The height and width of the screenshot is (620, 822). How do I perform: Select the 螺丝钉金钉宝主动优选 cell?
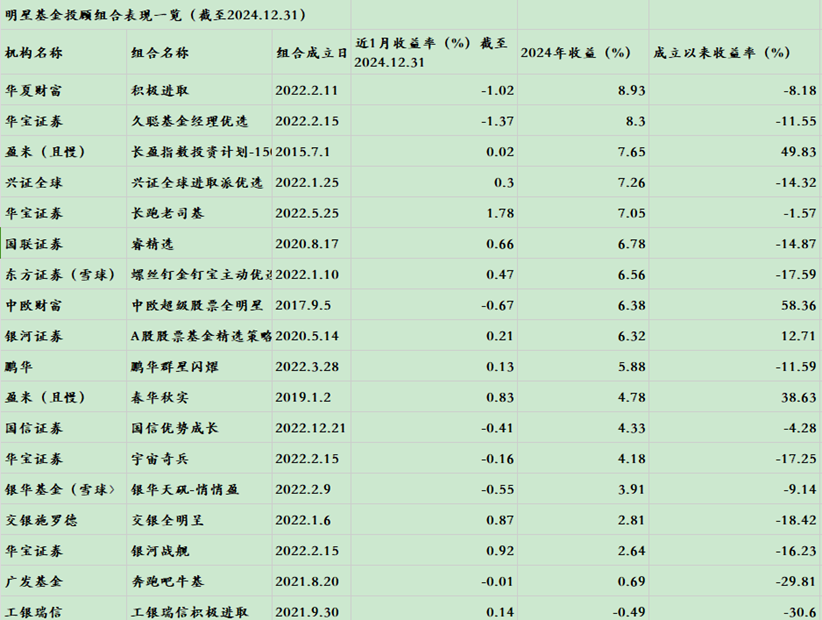[x=201, y=275]
